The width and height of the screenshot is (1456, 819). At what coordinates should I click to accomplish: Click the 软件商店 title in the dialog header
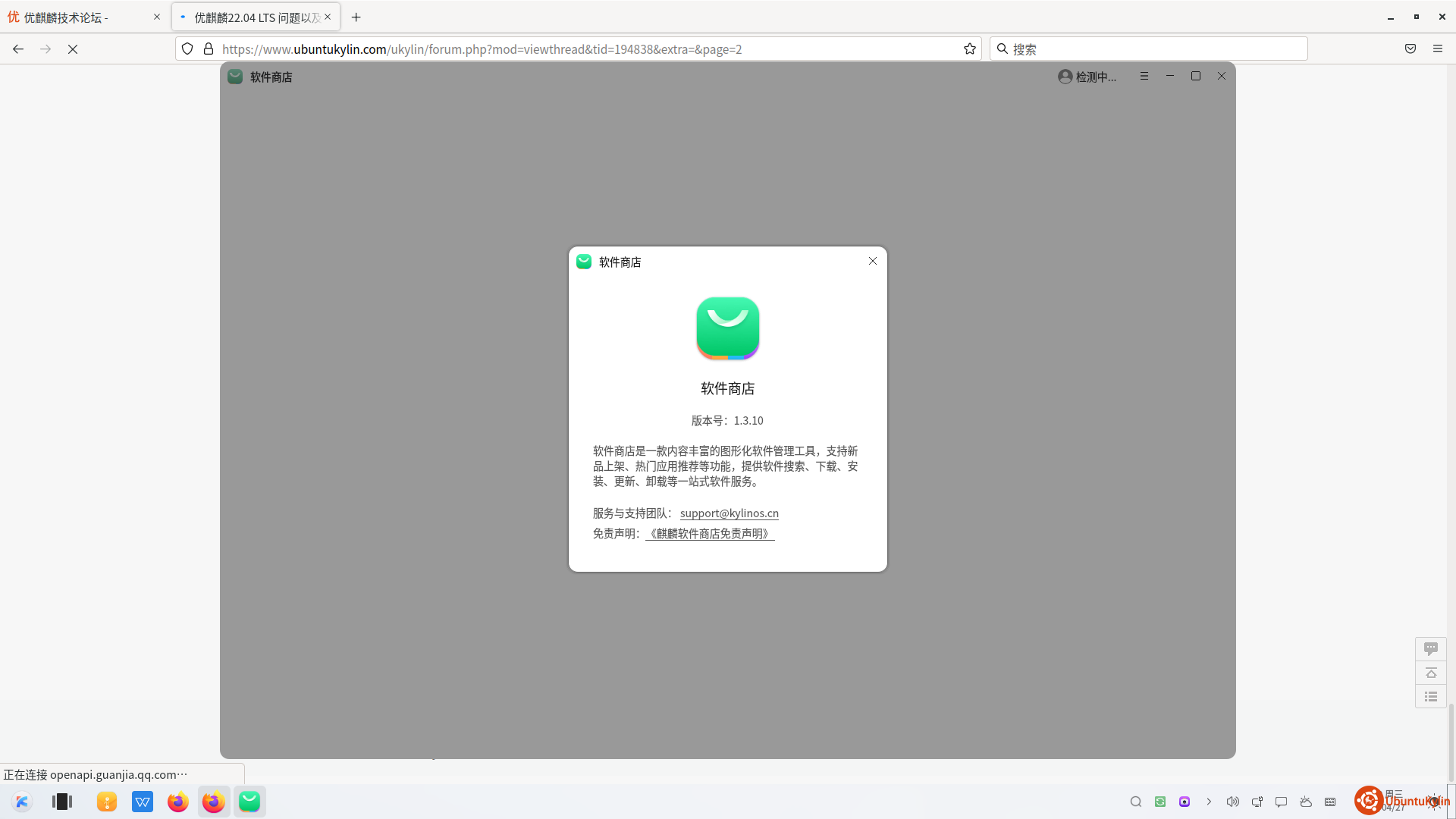point(620,262)
